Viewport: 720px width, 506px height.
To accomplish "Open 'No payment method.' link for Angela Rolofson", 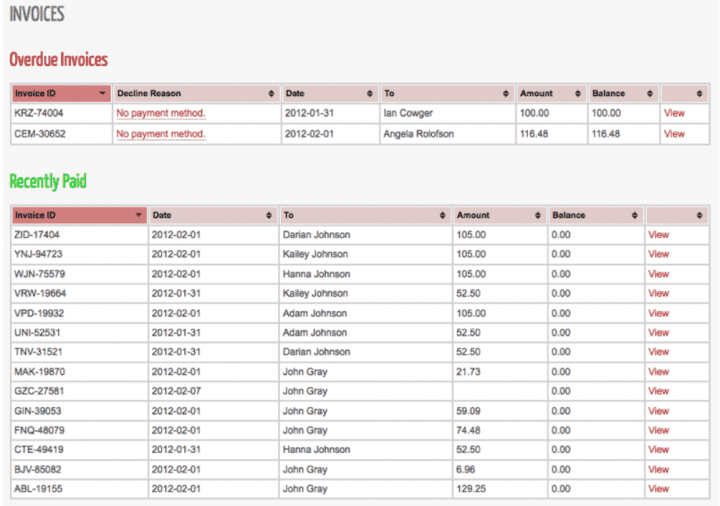I will click(x=161, y=133).
